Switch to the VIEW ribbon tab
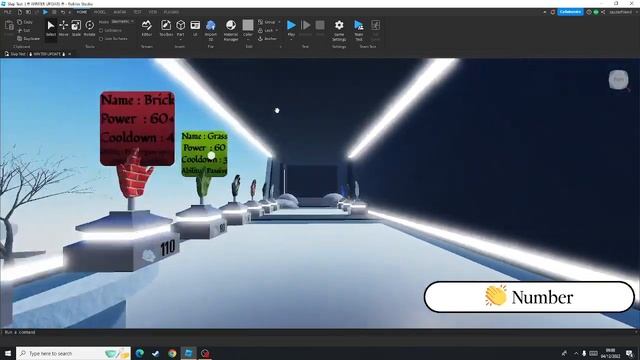The width and height of the screenshot is (640, 360). tap(153, 12)
